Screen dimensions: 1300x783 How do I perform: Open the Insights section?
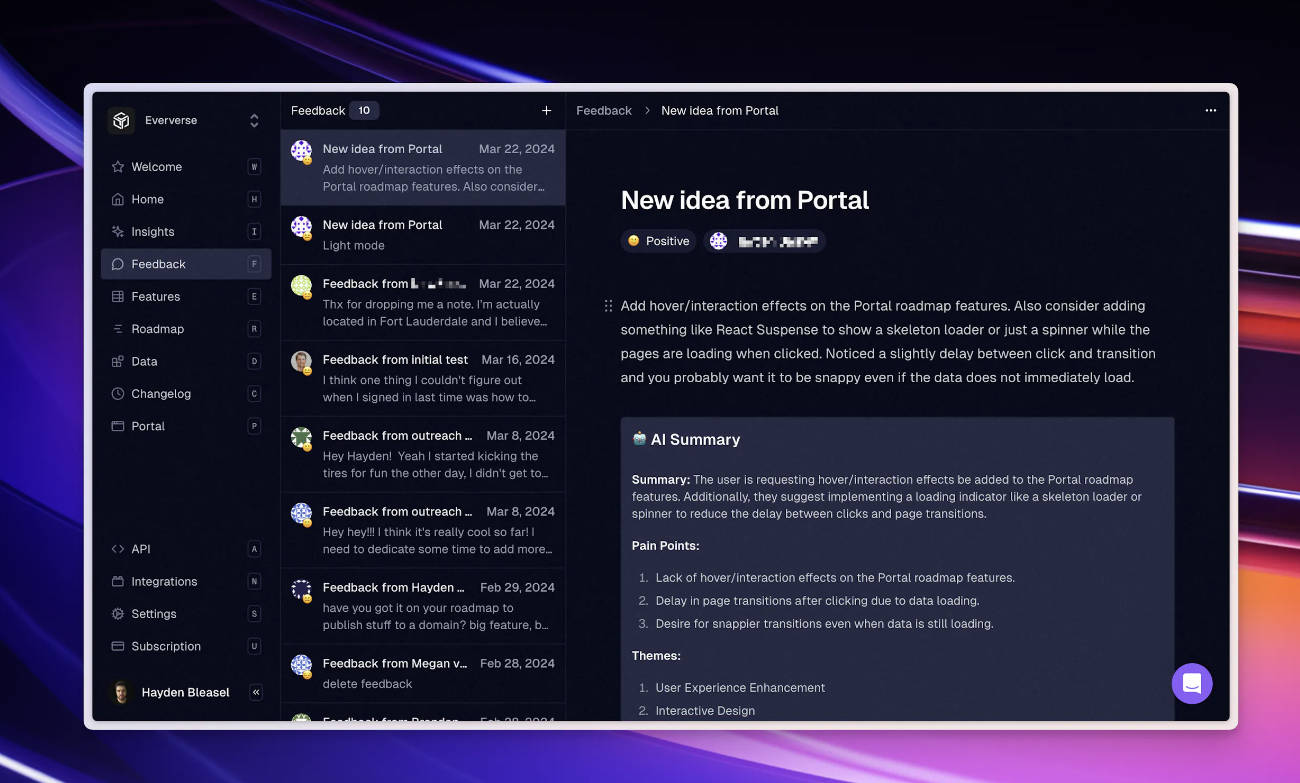coord(186,232)
